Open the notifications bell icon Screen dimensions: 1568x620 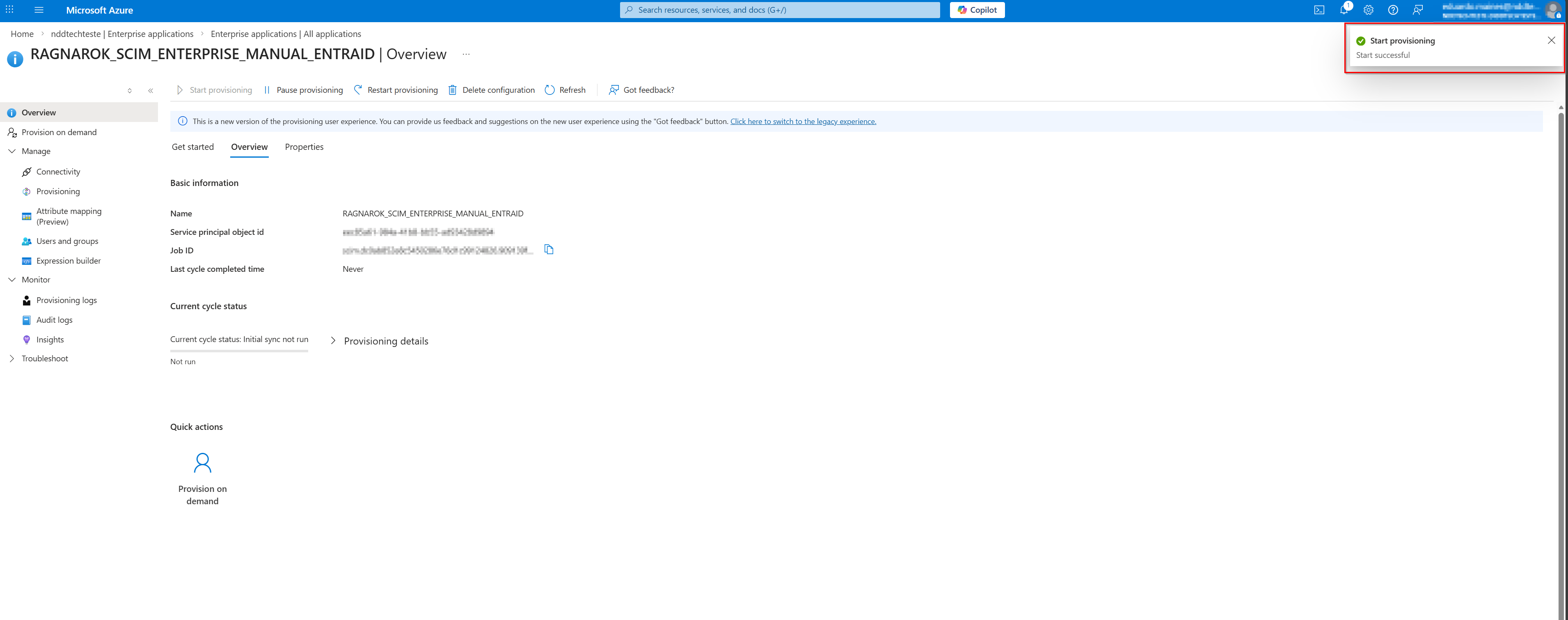(x=1344, y=10)
